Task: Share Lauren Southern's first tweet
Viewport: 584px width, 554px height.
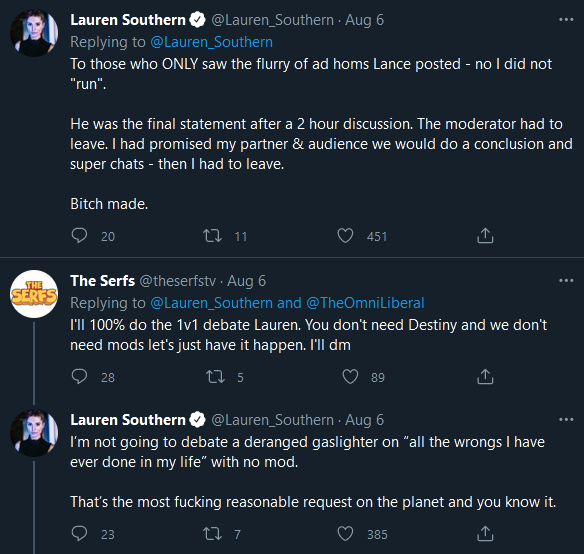Action: (x=485, y=236)
